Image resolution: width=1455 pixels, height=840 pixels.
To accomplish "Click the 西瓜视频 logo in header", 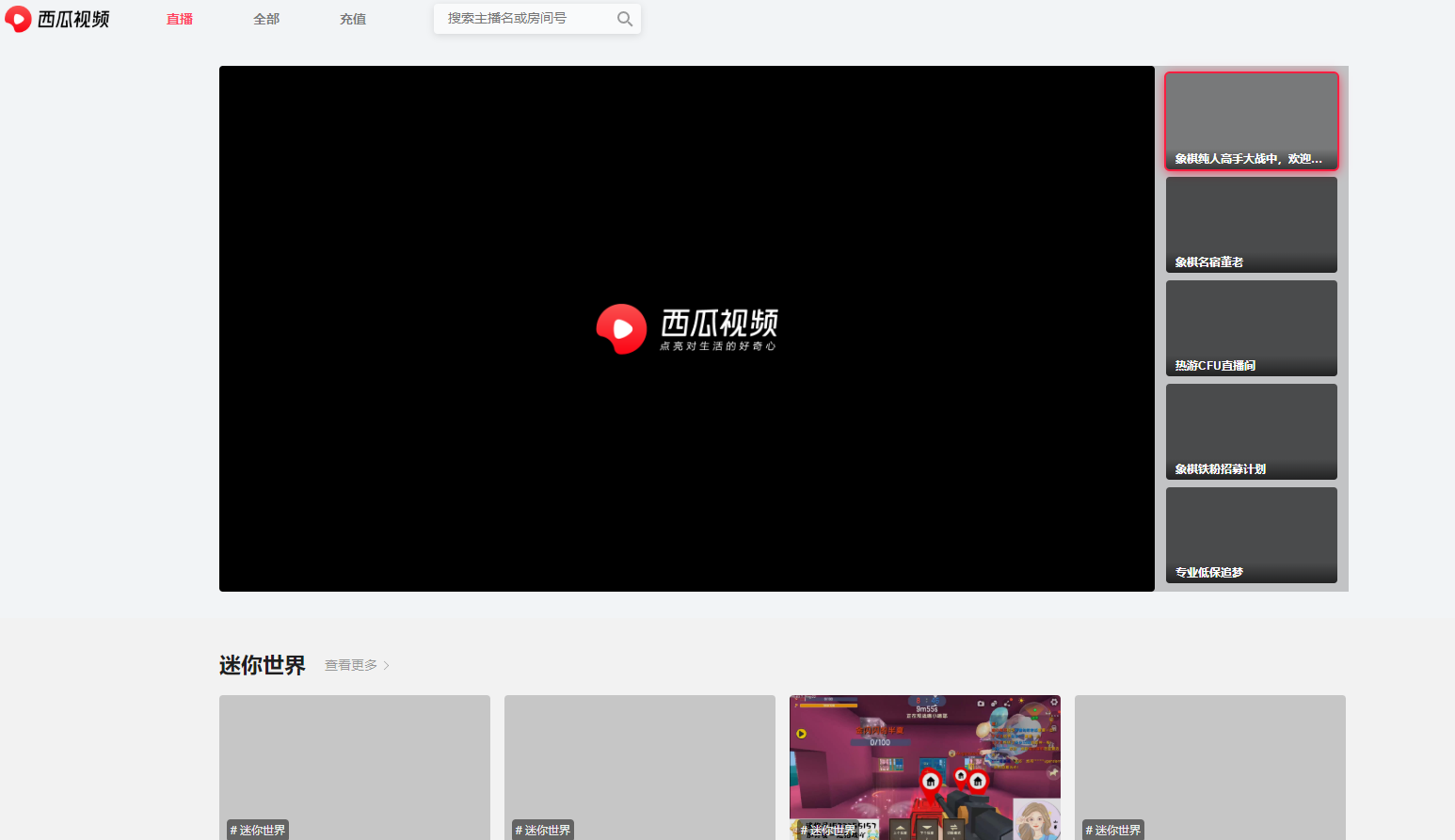I will tap(57, 19).
